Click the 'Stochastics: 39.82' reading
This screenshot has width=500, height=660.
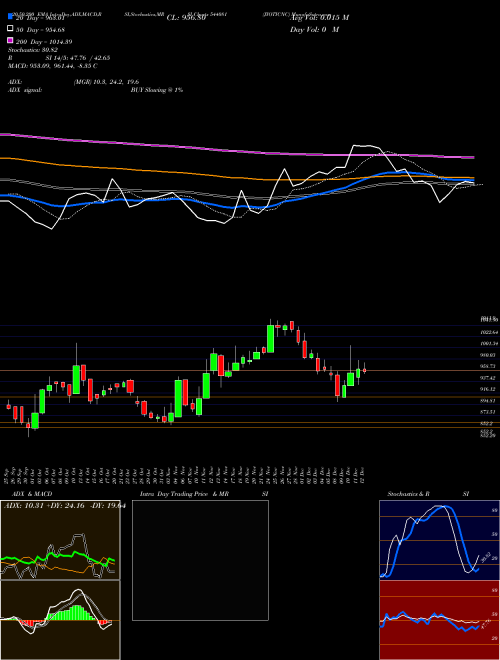click(x=32, y=50)
